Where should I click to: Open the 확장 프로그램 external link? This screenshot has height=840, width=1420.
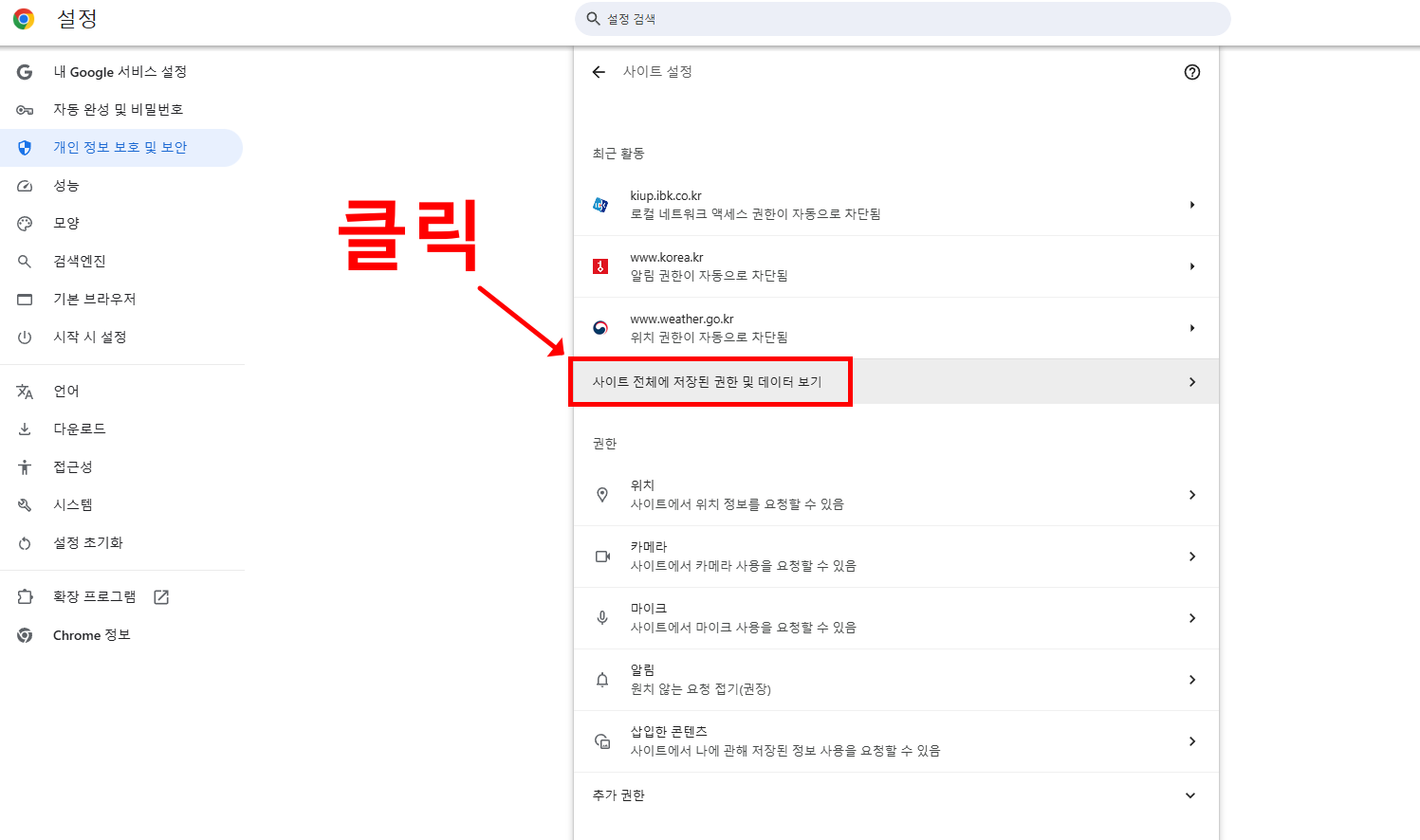coord(159,596)
